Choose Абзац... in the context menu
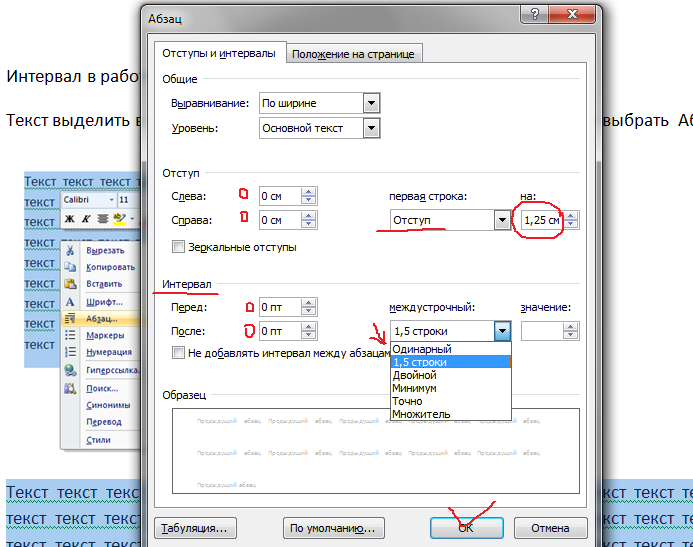 102,319
